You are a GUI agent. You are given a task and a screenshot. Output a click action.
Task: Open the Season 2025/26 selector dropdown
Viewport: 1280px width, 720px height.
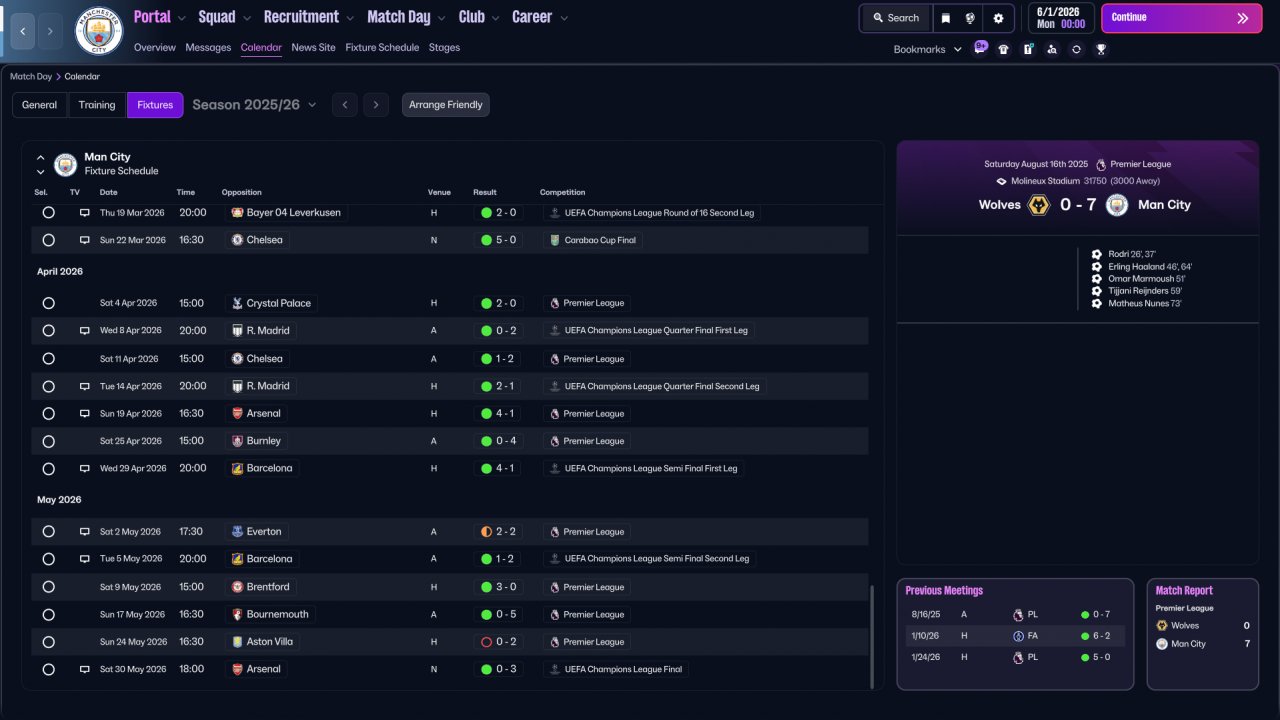click(x=254, y=105)
